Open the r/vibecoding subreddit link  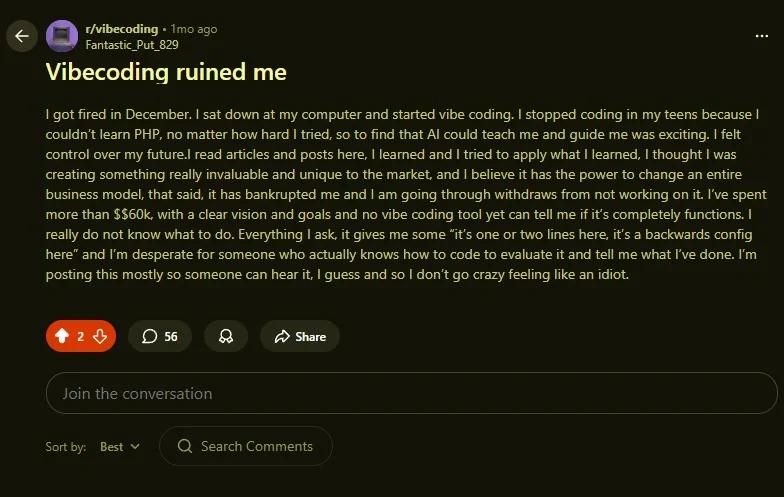click(x=121, y=29)
